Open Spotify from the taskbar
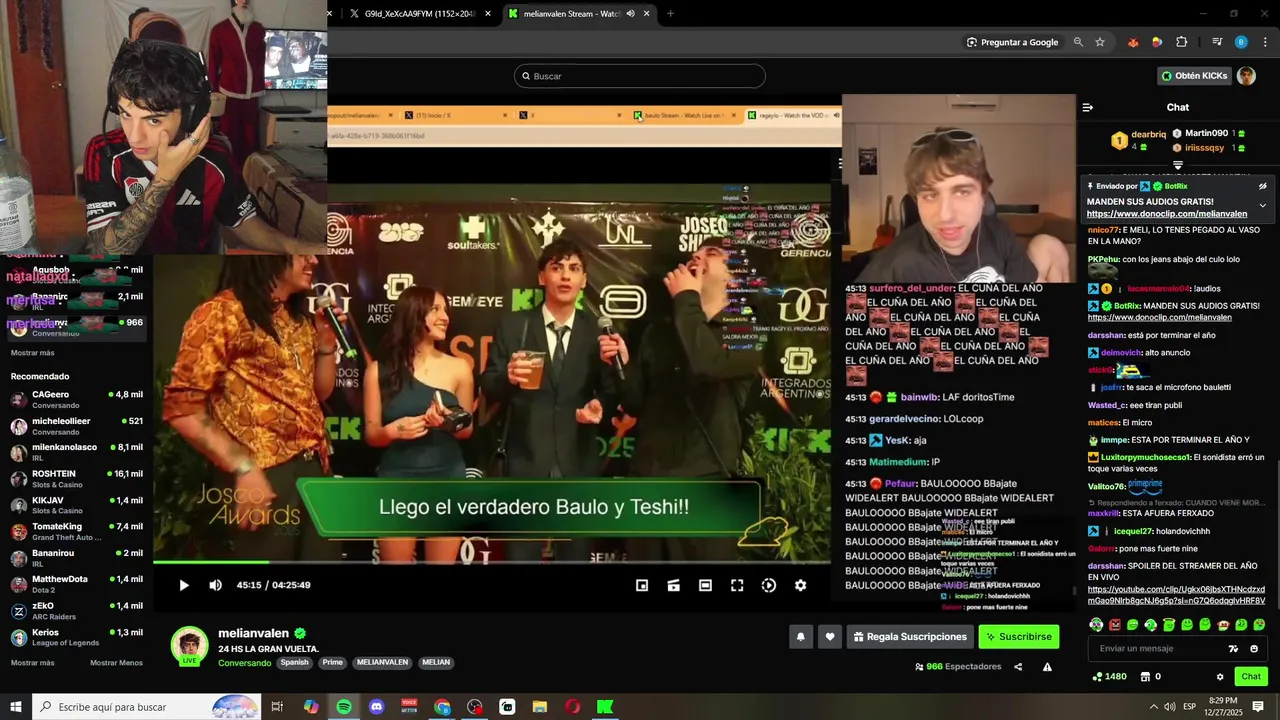The image size is (1280, 720). tap(344, 707)
